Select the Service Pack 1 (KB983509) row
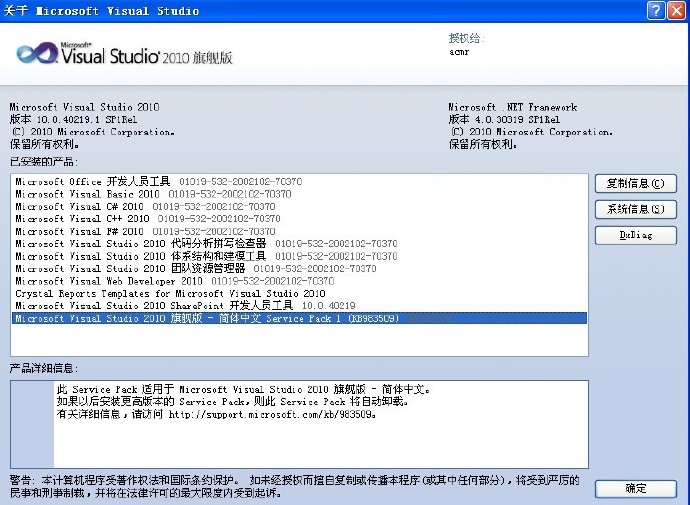The image size is (690, 505). (299, 318)
